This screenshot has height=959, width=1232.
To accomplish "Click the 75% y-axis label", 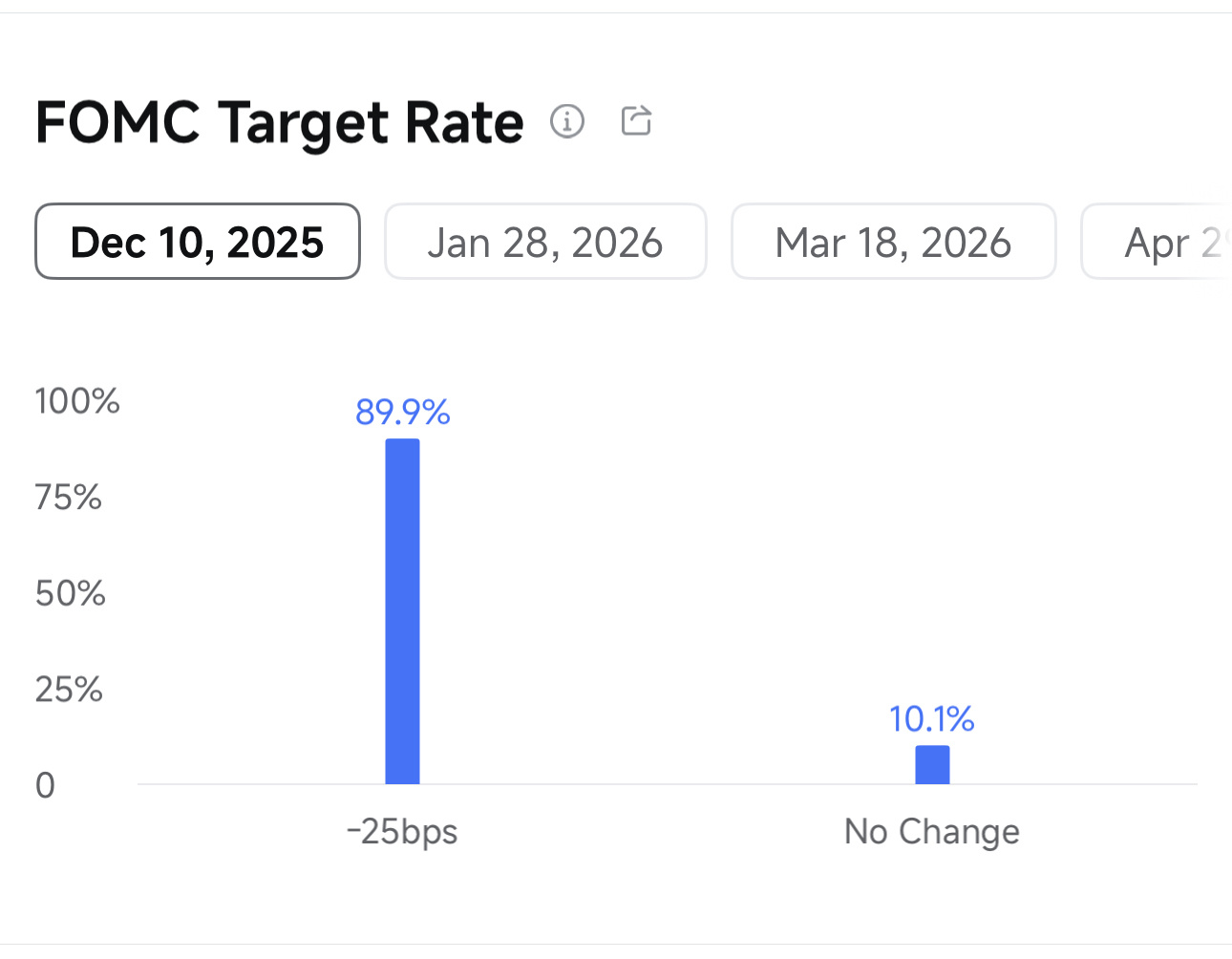I will pyautogui.click(x=68, y=497).
